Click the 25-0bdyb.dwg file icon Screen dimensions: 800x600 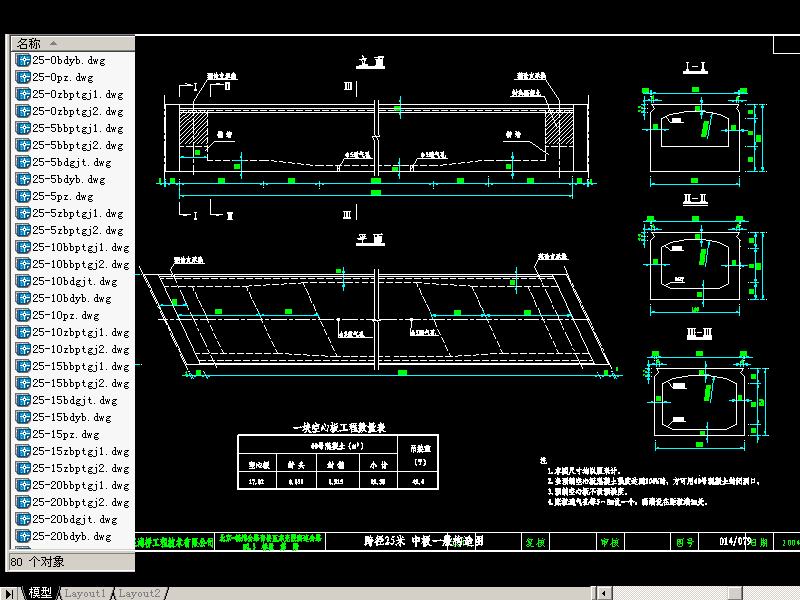click(x=23, y=60)
